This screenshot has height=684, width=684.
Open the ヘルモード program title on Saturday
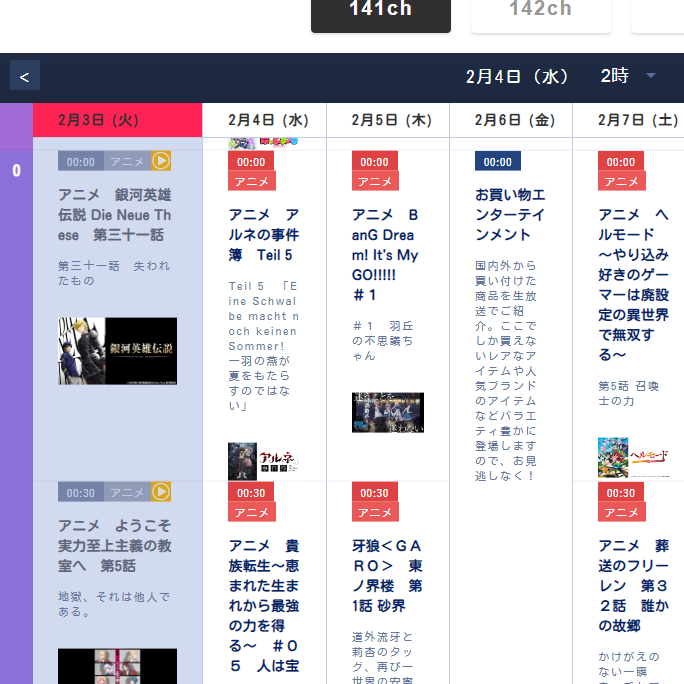633,284
